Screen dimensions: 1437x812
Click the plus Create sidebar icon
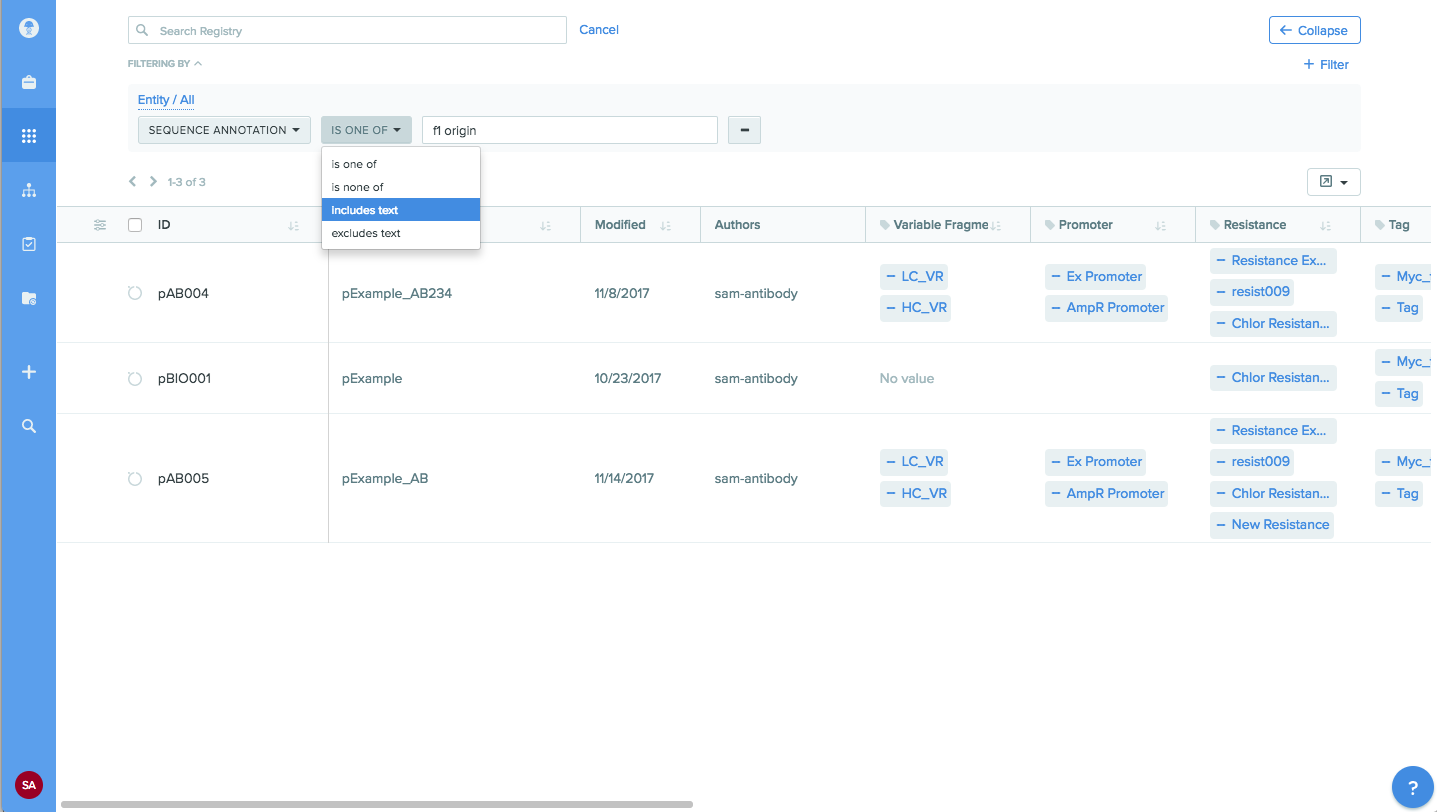29,372
